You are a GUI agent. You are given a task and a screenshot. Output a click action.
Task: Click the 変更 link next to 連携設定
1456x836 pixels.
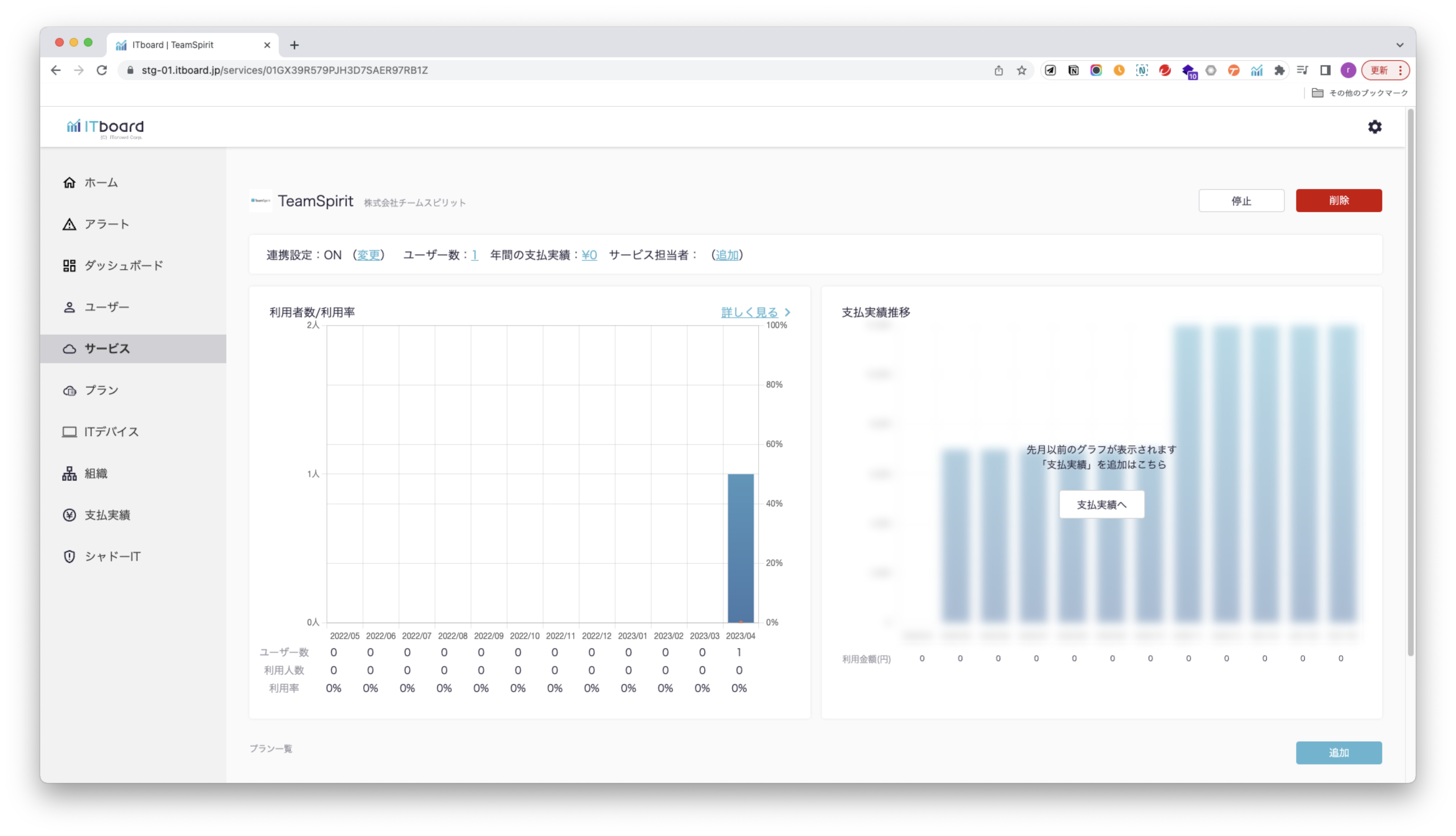369,255
